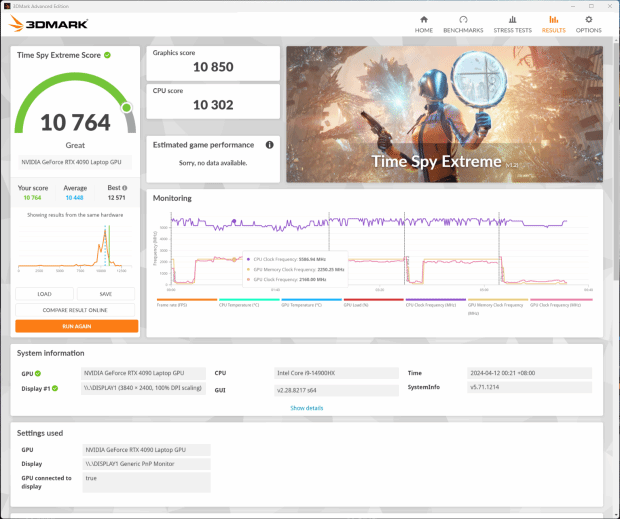
Task: Click the Time field 2024-04-12 00:21
Action: (529, 373)
